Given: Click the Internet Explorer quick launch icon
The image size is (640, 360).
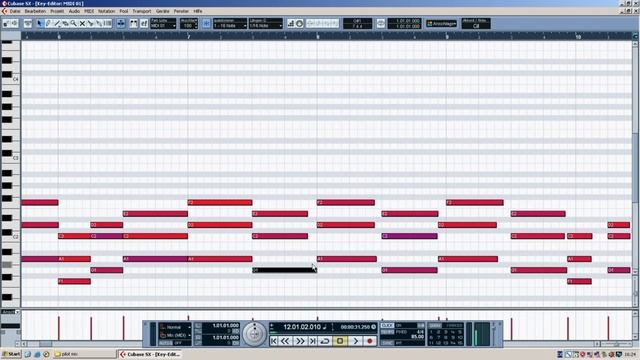Looking at the screenshot, I should pyautogui.click(x=37, y=354).
